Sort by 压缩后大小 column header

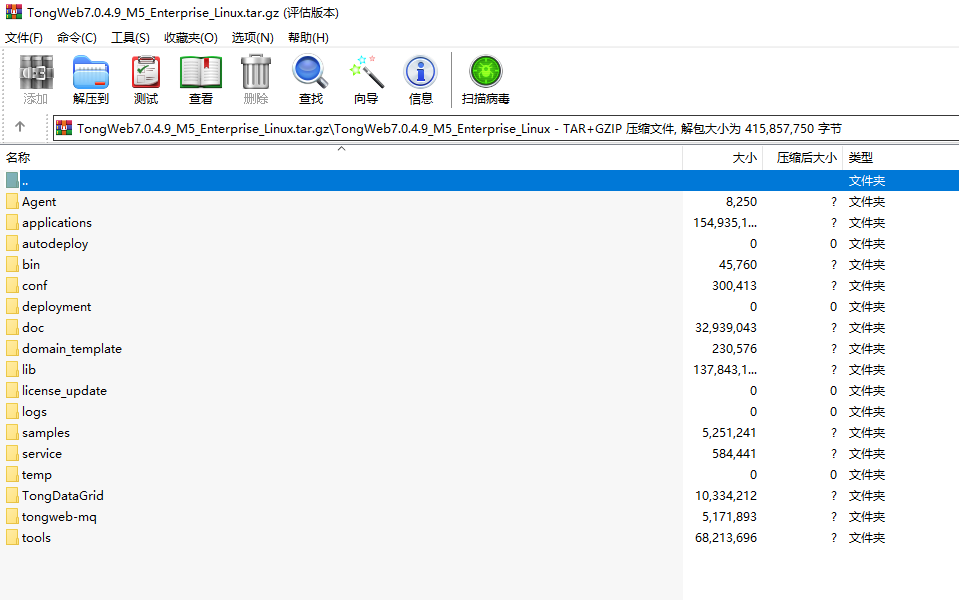802,158
